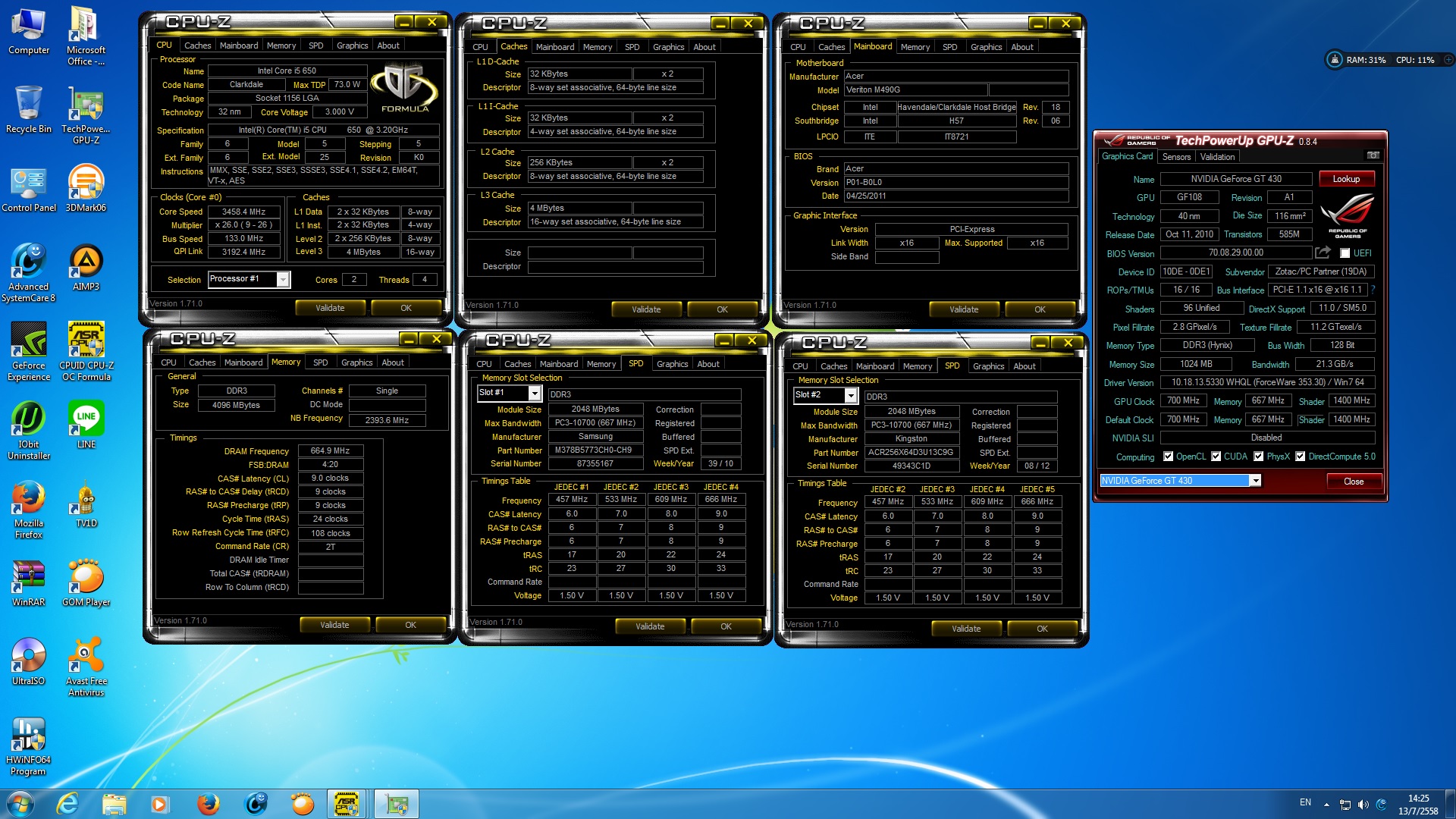Click the BIOS export share icon
This screenshot has width=1456, height=819.
(1323, 253)
